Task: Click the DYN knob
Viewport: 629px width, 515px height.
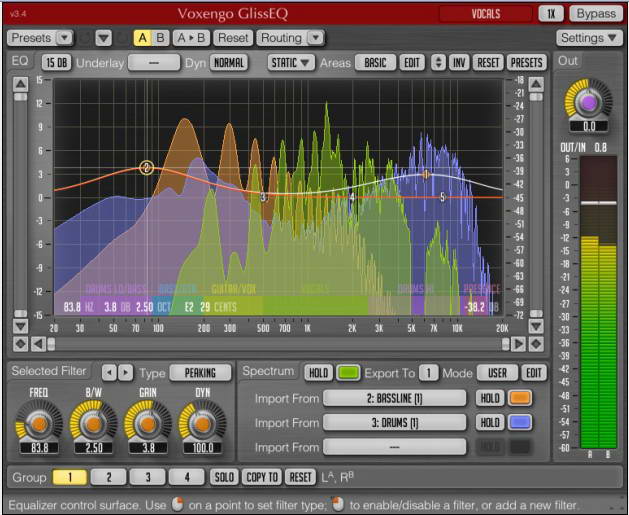Action: [x=199, y=422]
